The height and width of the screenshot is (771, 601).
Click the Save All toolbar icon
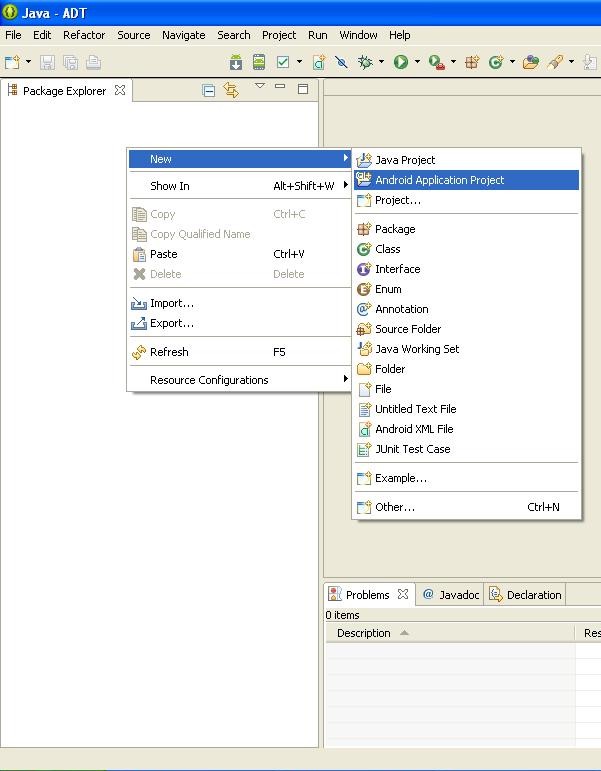click(70, 62)
